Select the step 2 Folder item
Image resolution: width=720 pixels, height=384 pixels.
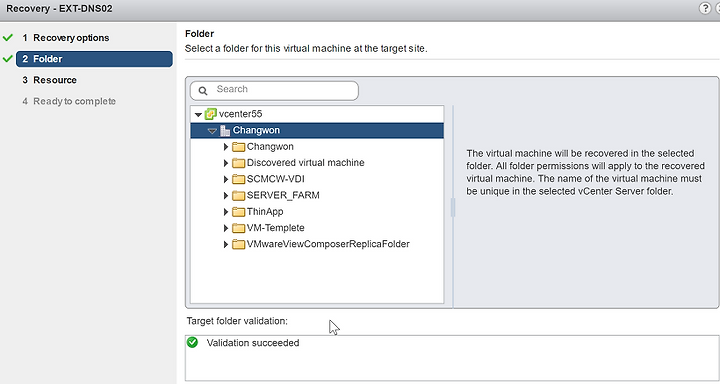94,59
